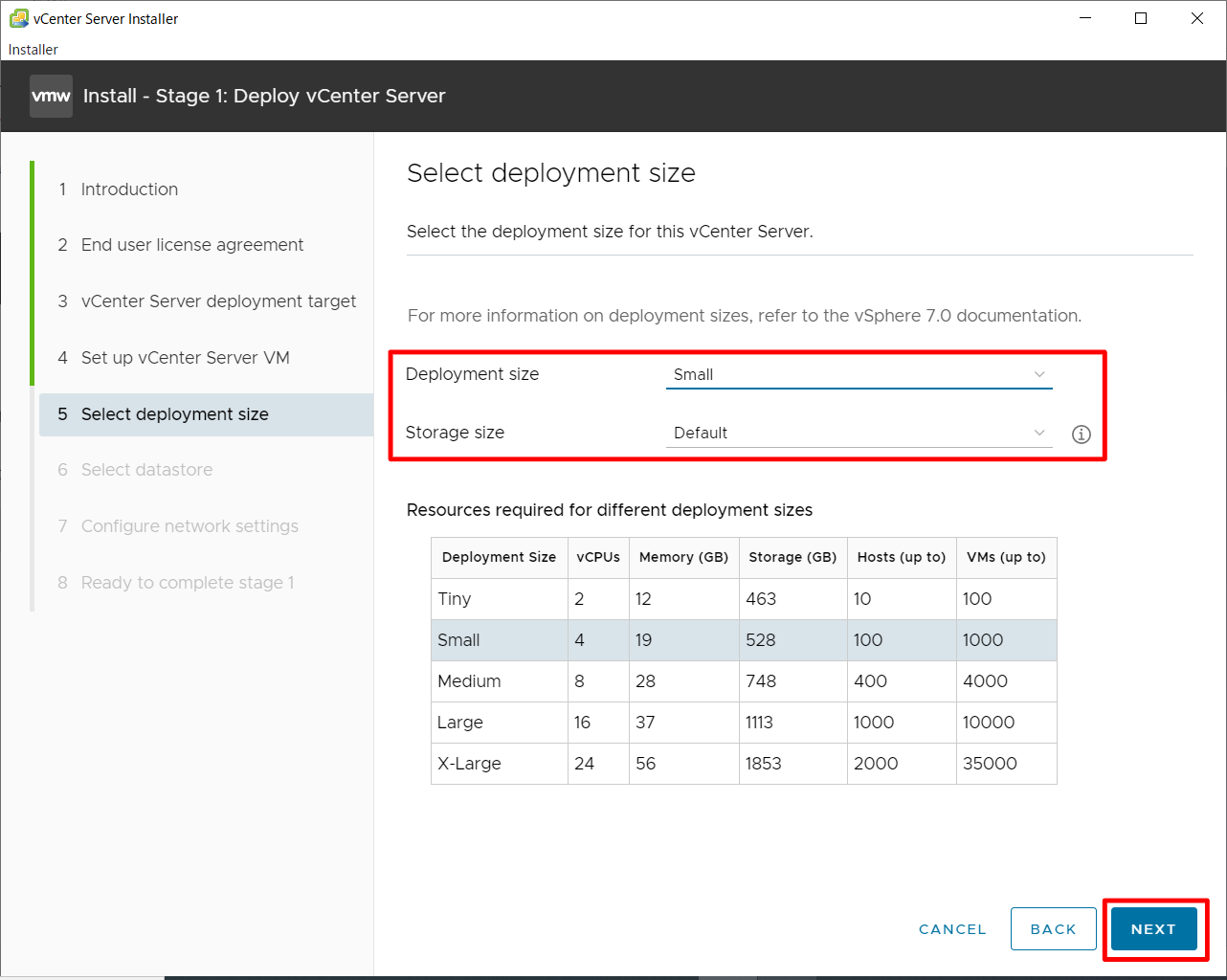Click the CANCEL button

click(x=952, y=929)
